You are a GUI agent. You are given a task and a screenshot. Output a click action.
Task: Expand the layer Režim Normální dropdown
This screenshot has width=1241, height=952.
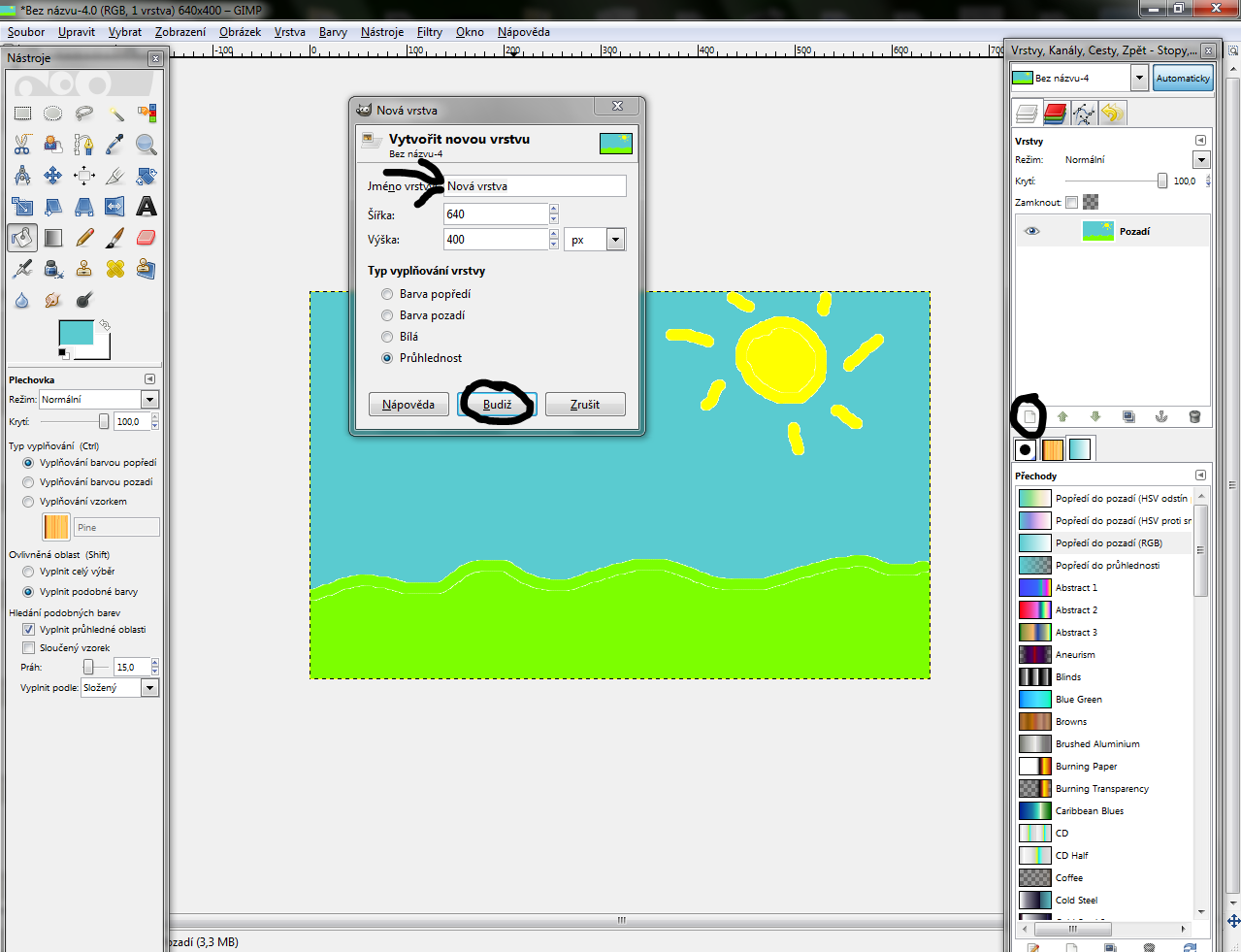(1201, 160)
